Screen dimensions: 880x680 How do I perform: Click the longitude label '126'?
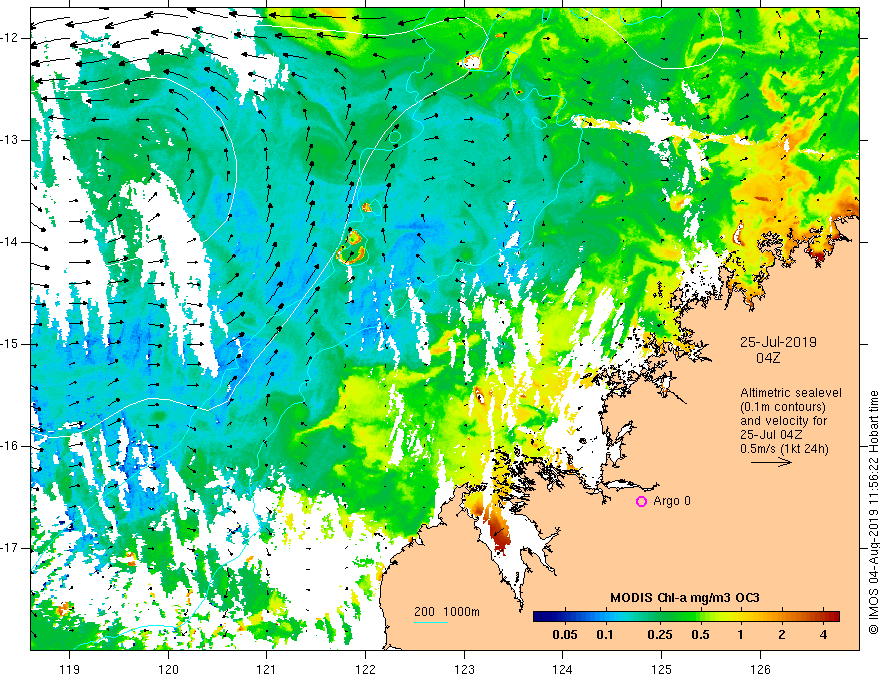point(760,669)
